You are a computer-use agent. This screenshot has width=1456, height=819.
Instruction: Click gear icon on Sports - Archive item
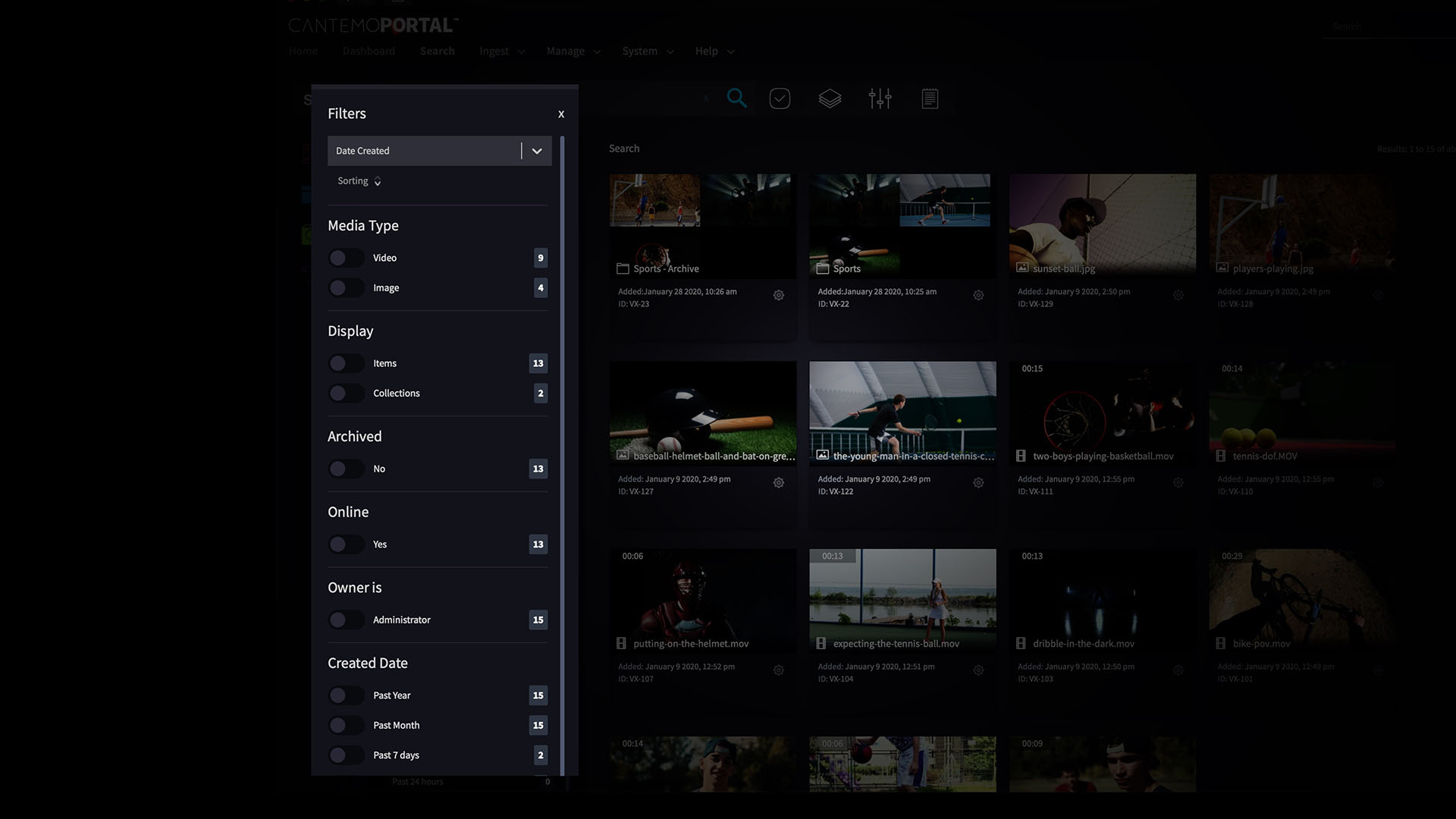tap(779, 296)
